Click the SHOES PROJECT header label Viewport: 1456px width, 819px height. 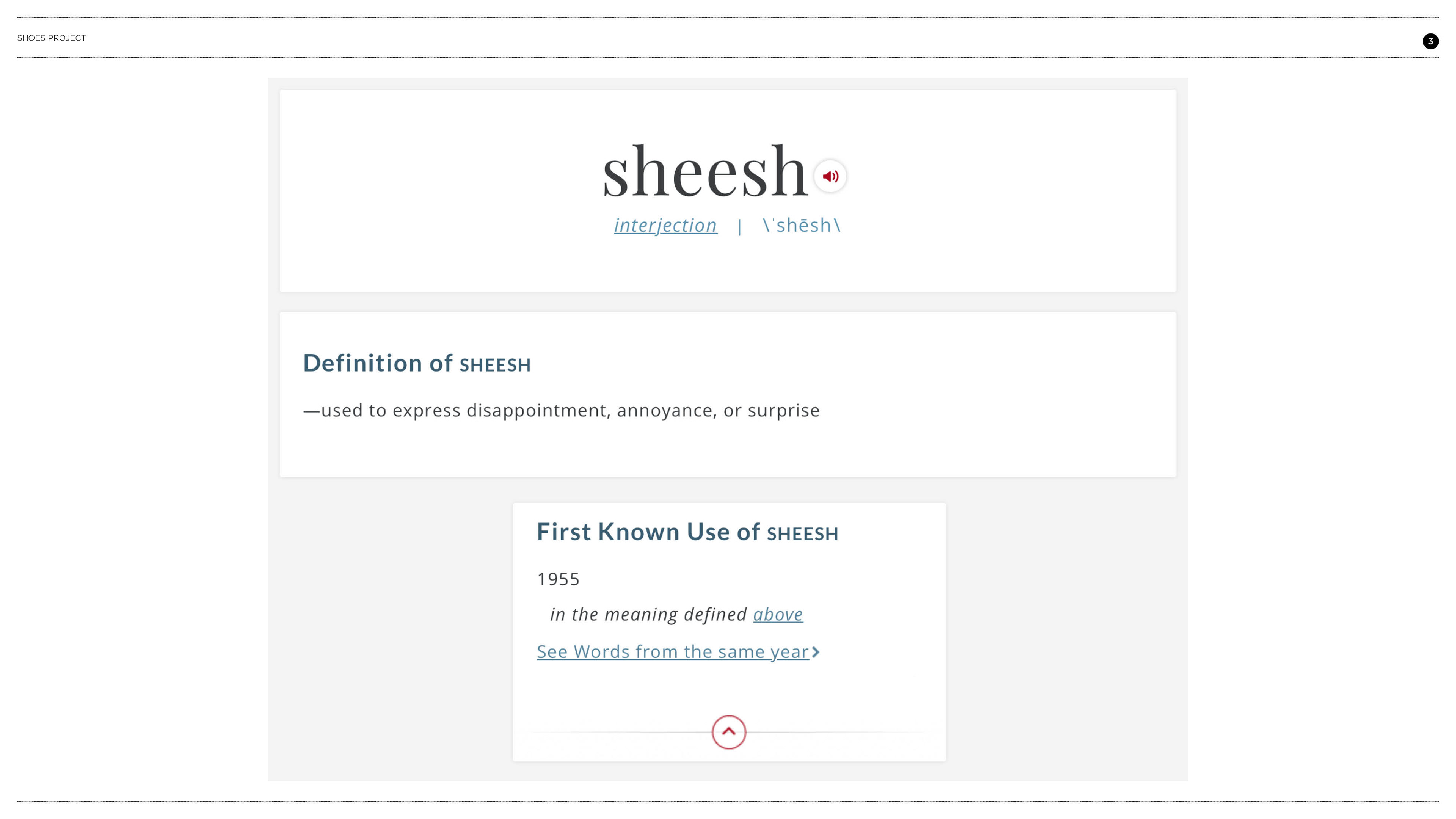pyautogui.click(x=52, y=38)
